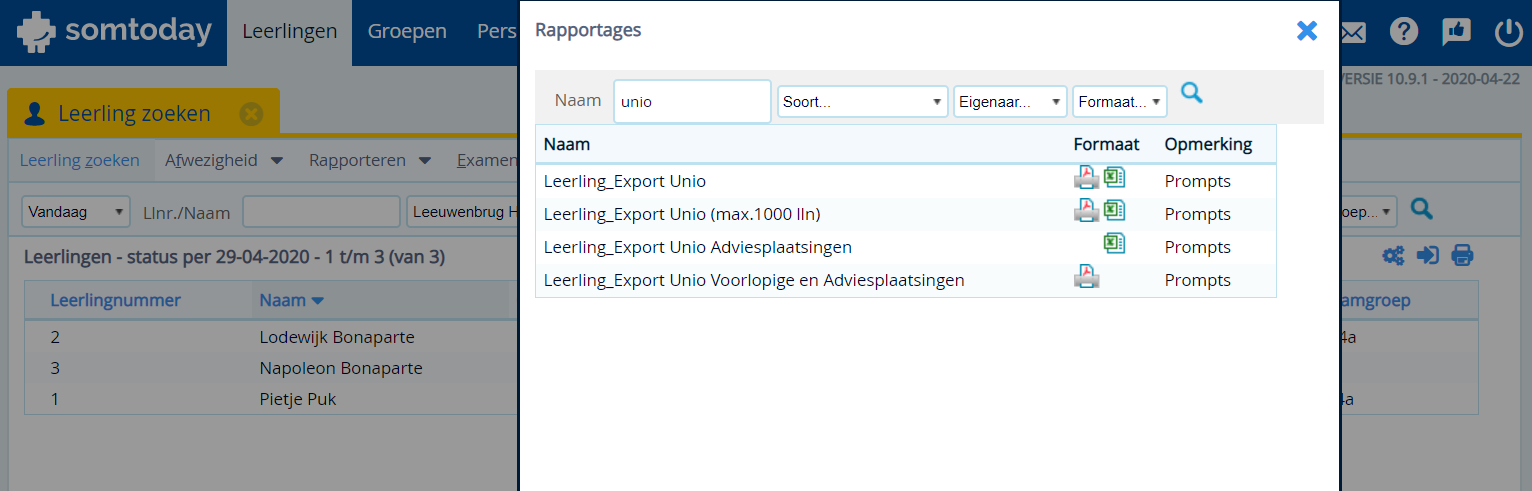
Task: Open Excel format for Leerling_Export Unio
Action: 1115,179
